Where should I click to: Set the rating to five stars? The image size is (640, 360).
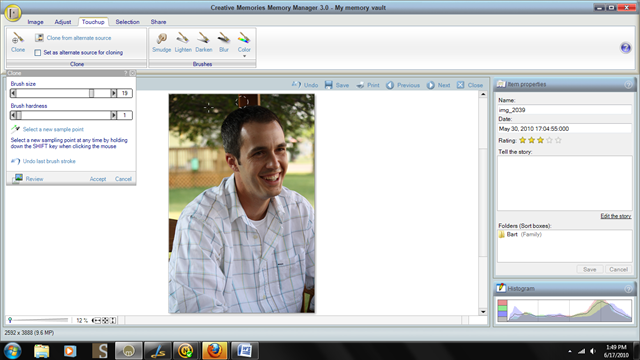click(x=558, y=140)
